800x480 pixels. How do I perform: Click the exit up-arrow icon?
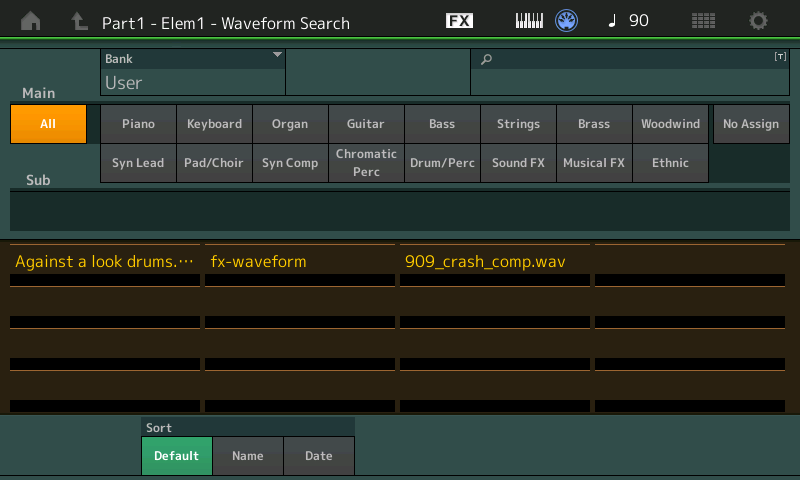(x=79, y=21)
